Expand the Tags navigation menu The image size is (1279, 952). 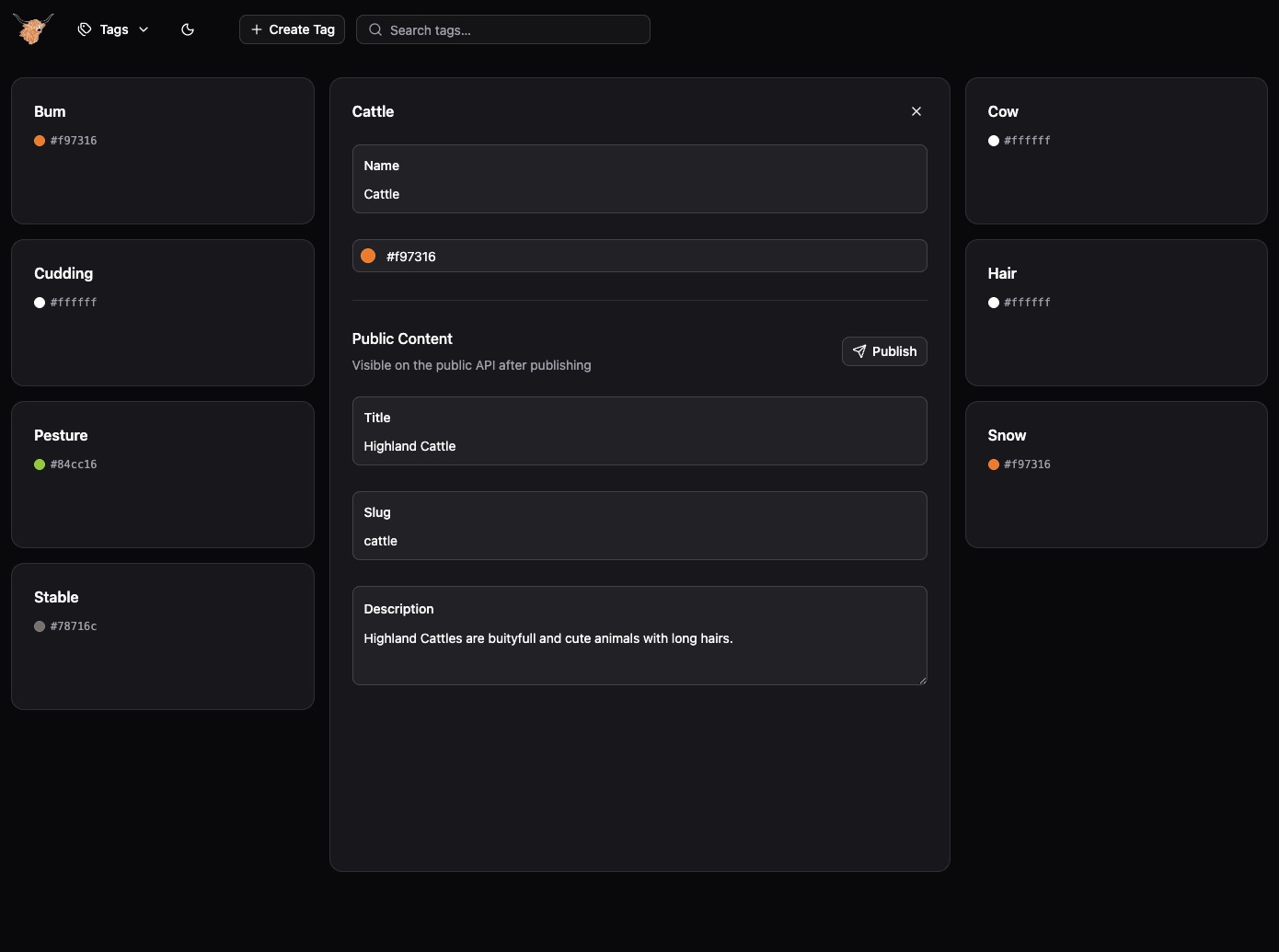[112, 29]
